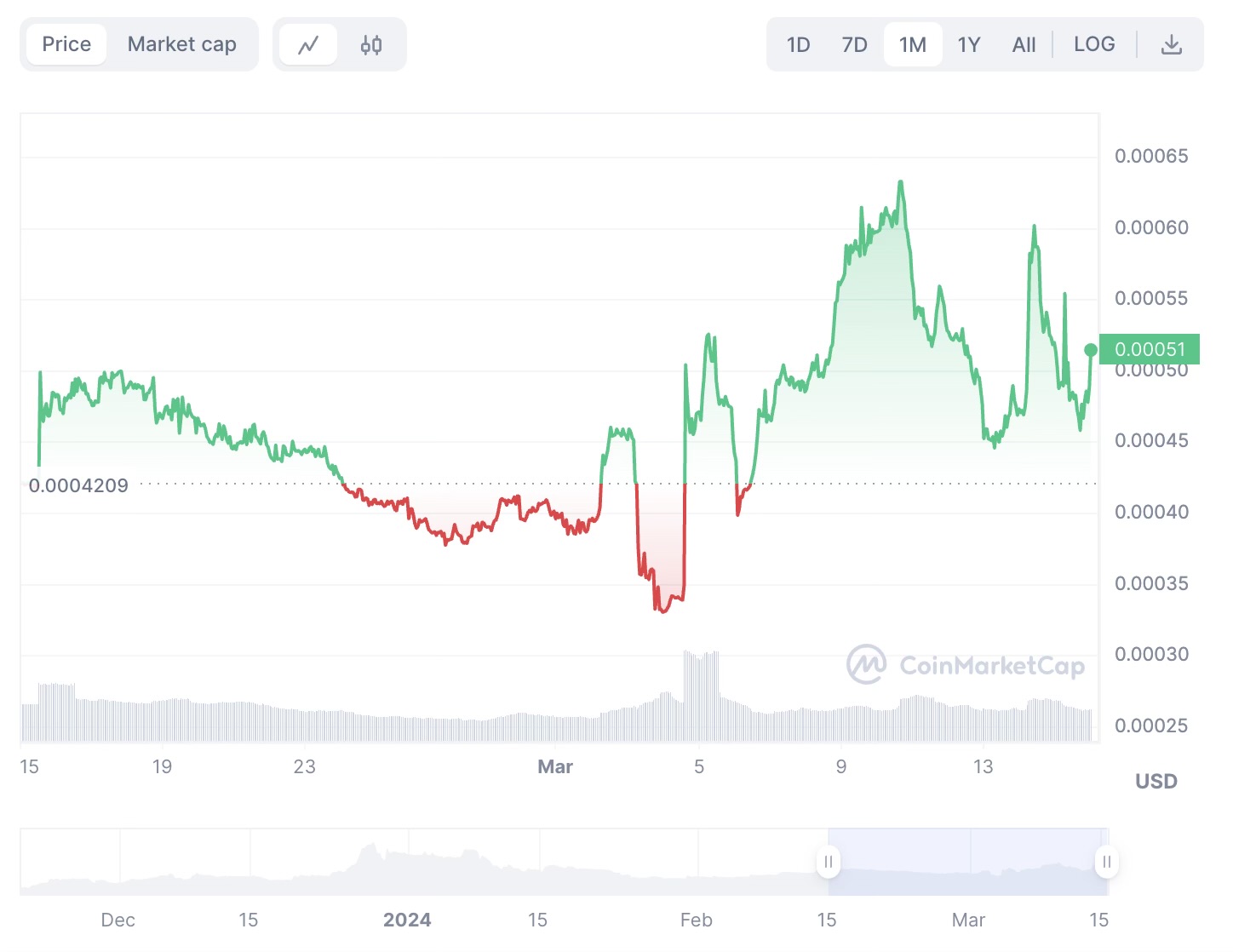Click the 0.00060 y-axis label
This screenshot has height=952, width=1233.
point(1151,227)
